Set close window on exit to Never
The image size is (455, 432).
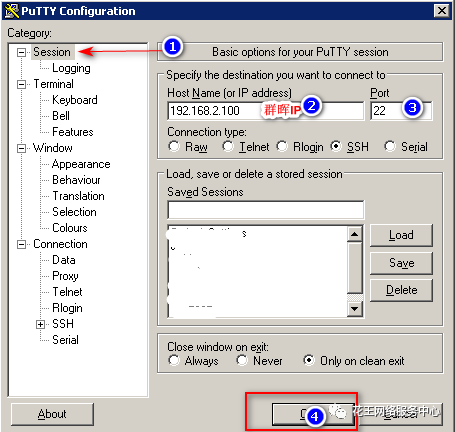tap(242, 360)
